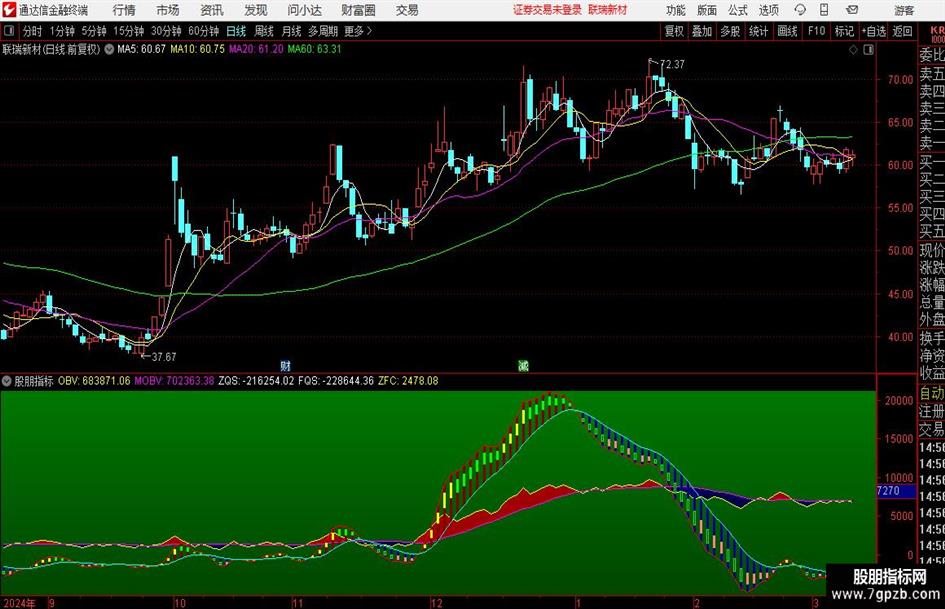Switch to 周线 weekly tab
This screenshot has width=945, height=609.
pyautogui.click(x=264, y=31)
